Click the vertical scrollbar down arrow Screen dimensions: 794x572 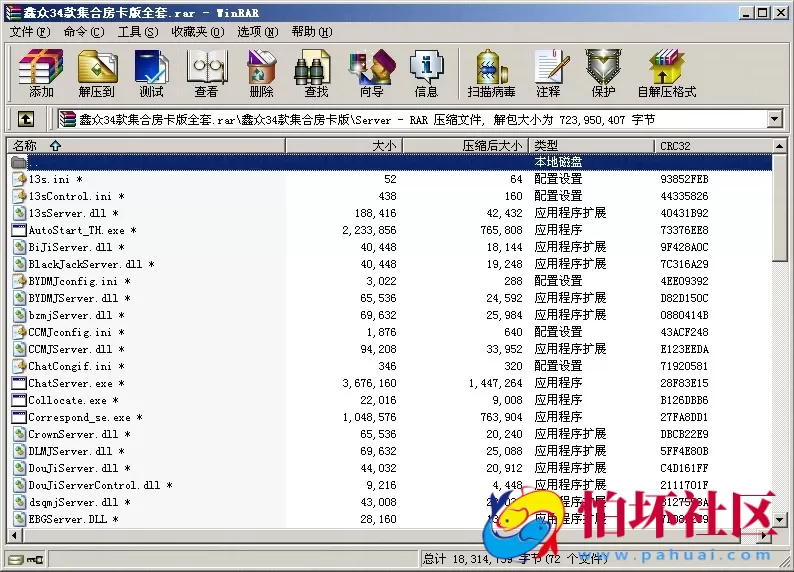(x=780, y=519)
